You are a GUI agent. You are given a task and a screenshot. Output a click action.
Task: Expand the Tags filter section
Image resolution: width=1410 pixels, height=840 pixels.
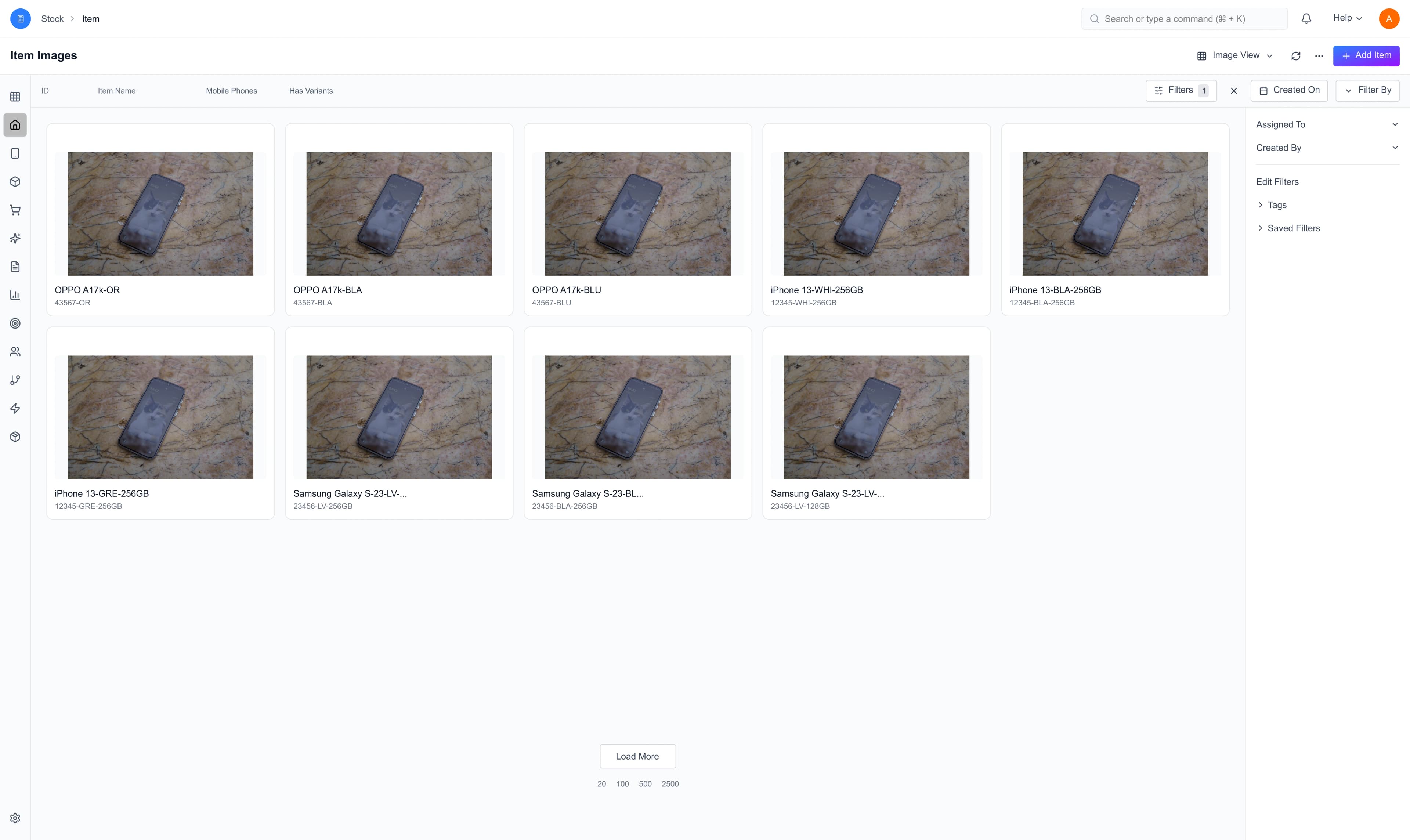point(1277,205)
